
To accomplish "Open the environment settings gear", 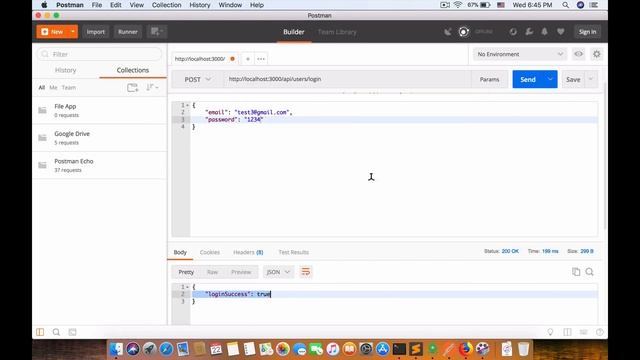I will coord(596,54).
